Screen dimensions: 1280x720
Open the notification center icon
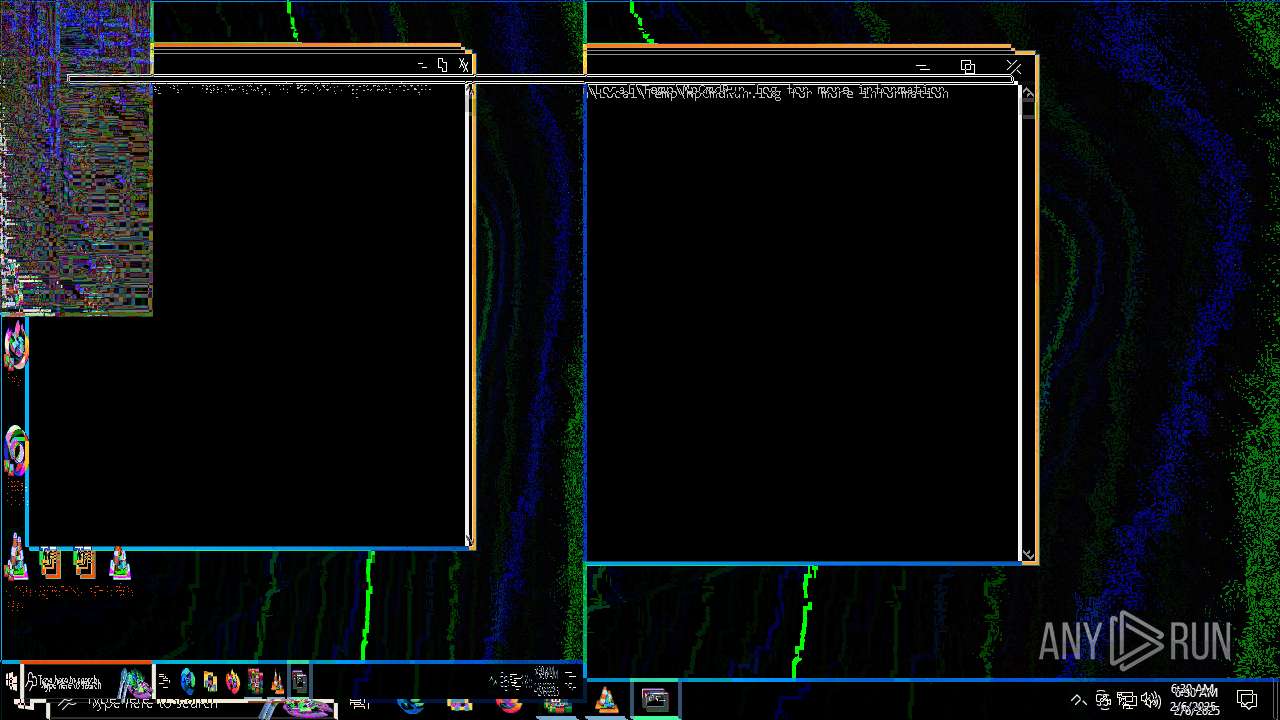pos(1247,700)
